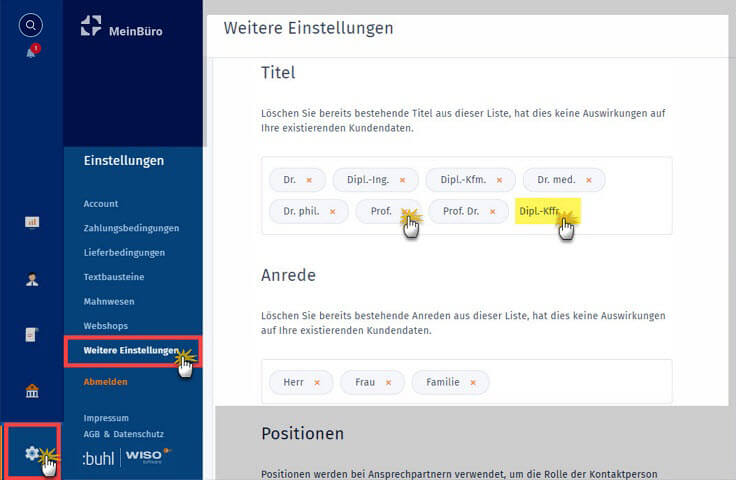This screenshot has height=480, width=736.
Task: Open the search icon in sidebar
Action: pyautogui.click(x=31, y=25)
